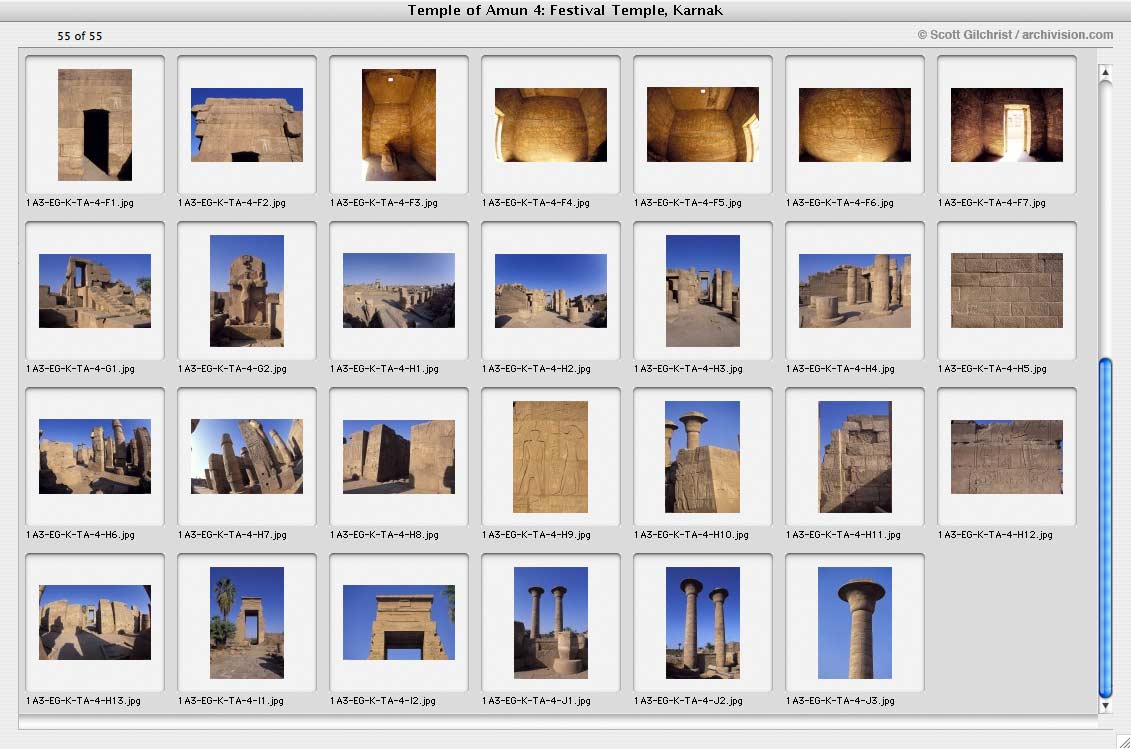Click filename label 1A3-EG-K-TA-4-G2.jpg
1131x749 pixels.
(x=232, y=369)
